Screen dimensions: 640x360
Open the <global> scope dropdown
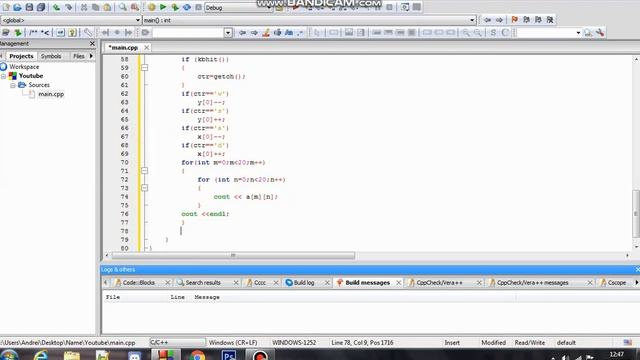pyautogui.click(x=71, y=20)
